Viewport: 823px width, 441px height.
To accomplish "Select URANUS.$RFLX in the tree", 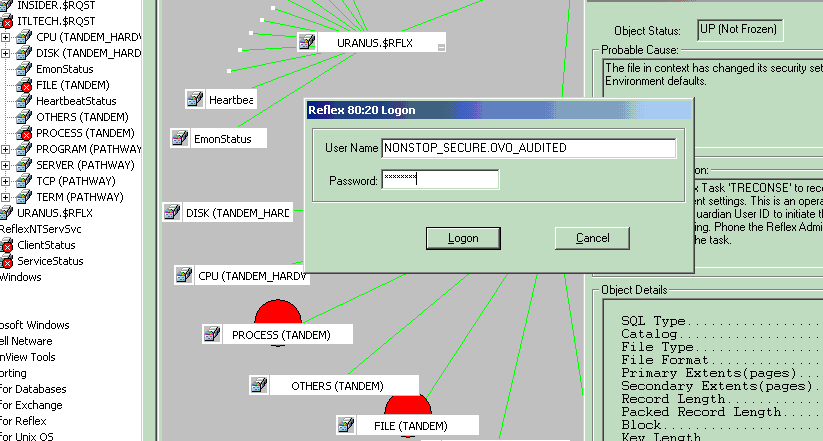I will 55,213.
